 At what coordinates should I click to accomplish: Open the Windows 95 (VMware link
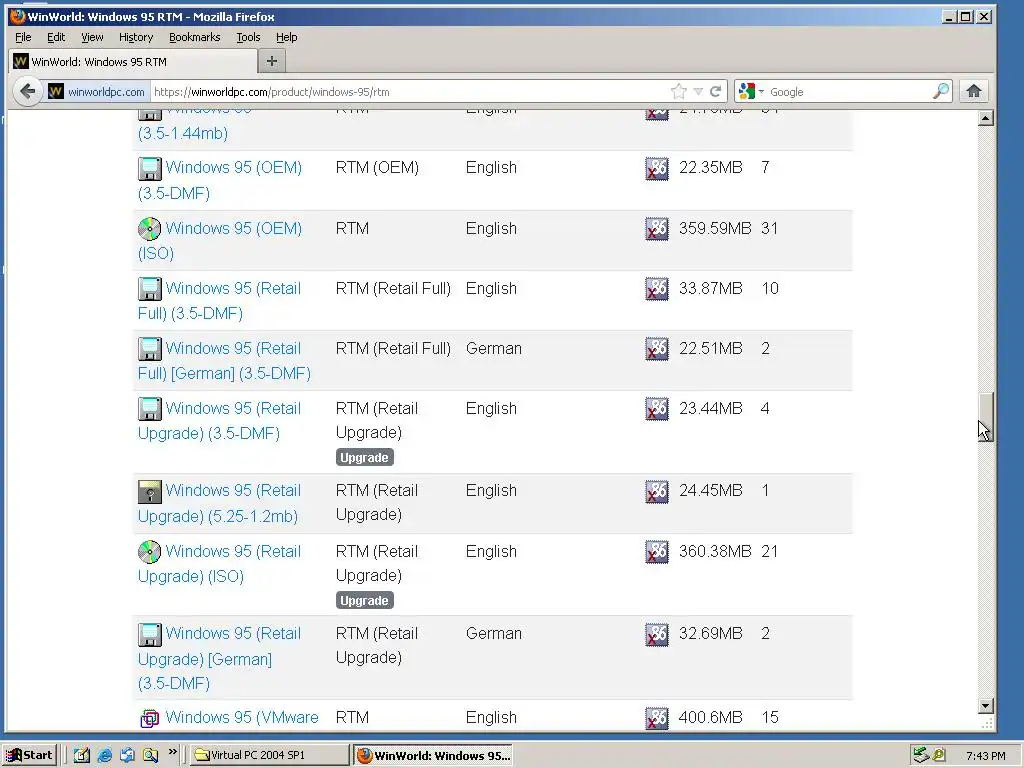242,717
